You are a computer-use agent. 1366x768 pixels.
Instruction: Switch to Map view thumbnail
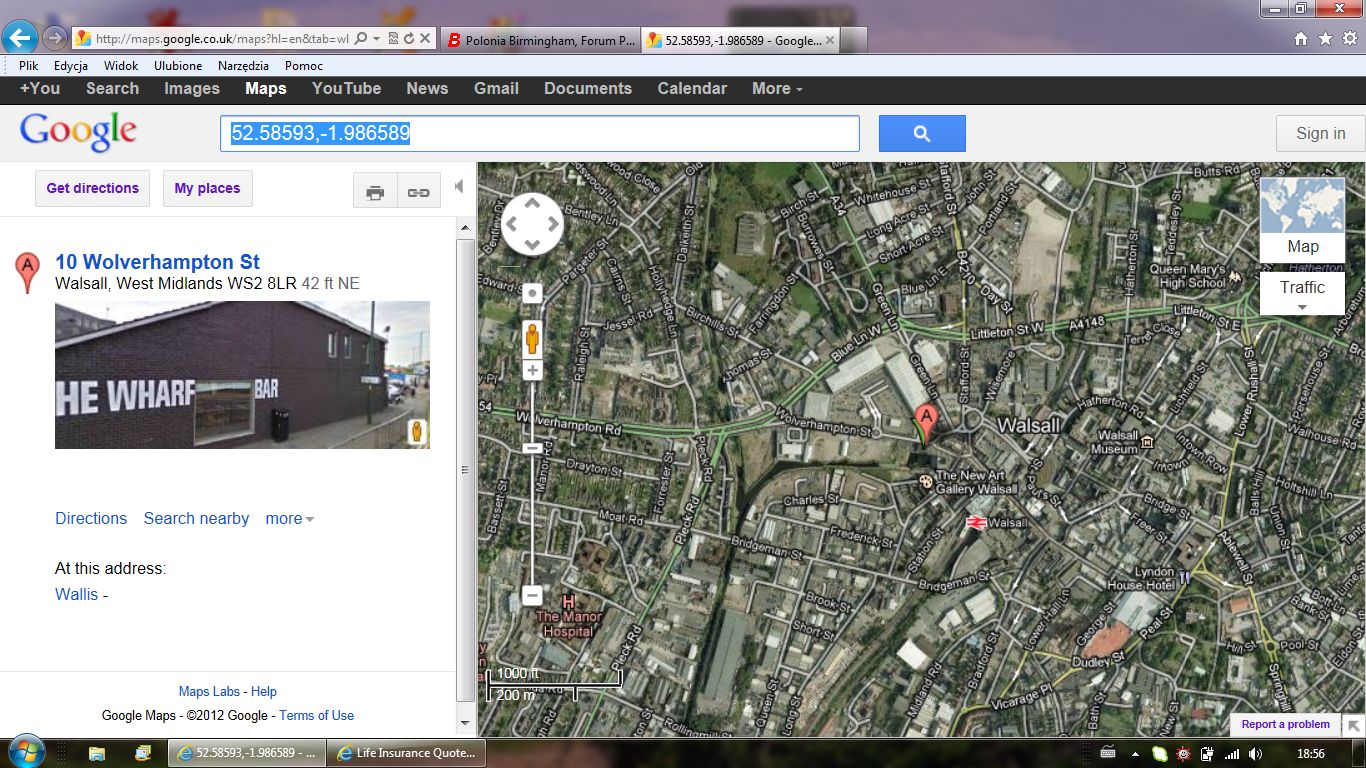click(x=1302, y=219)
